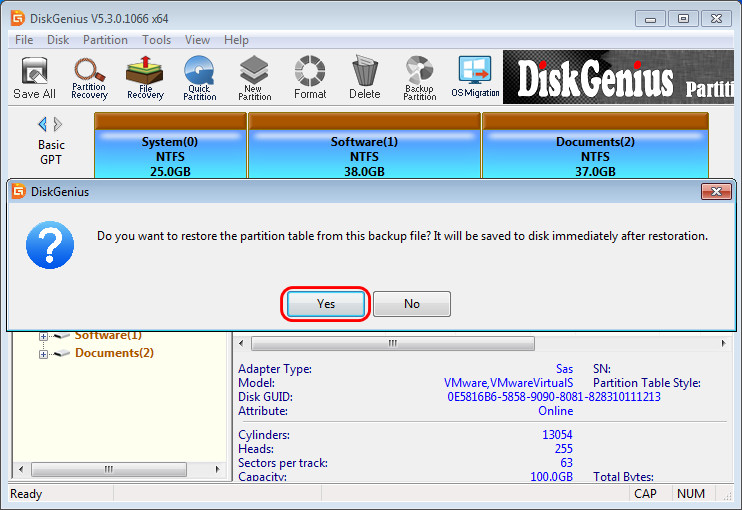Create New Partition via toolbar
742x510 pixels.
(254, 78)
